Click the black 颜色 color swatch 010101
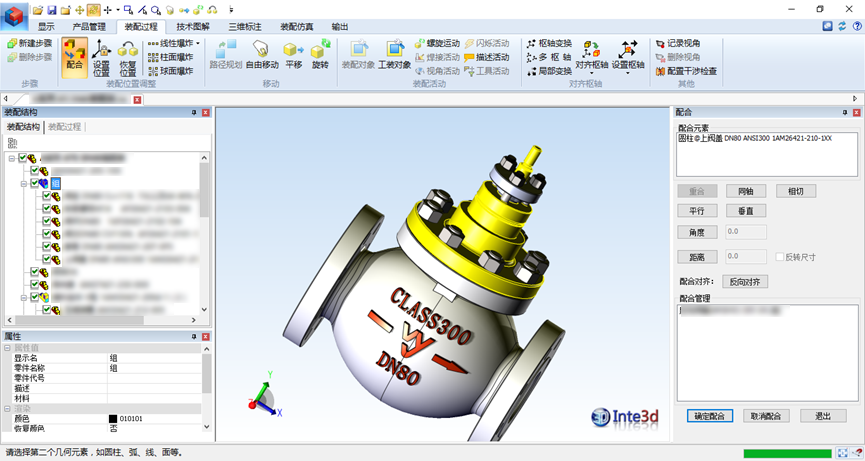Viewport: 865px width, 461px height. point(113,419)
